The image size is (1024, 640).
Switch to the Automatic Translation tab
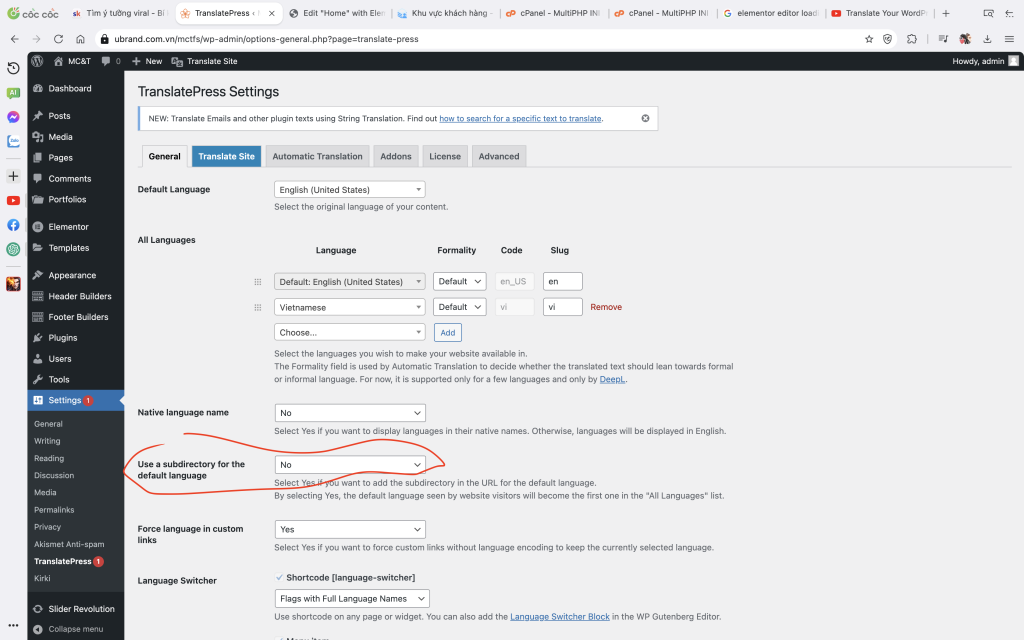(317, 156)
